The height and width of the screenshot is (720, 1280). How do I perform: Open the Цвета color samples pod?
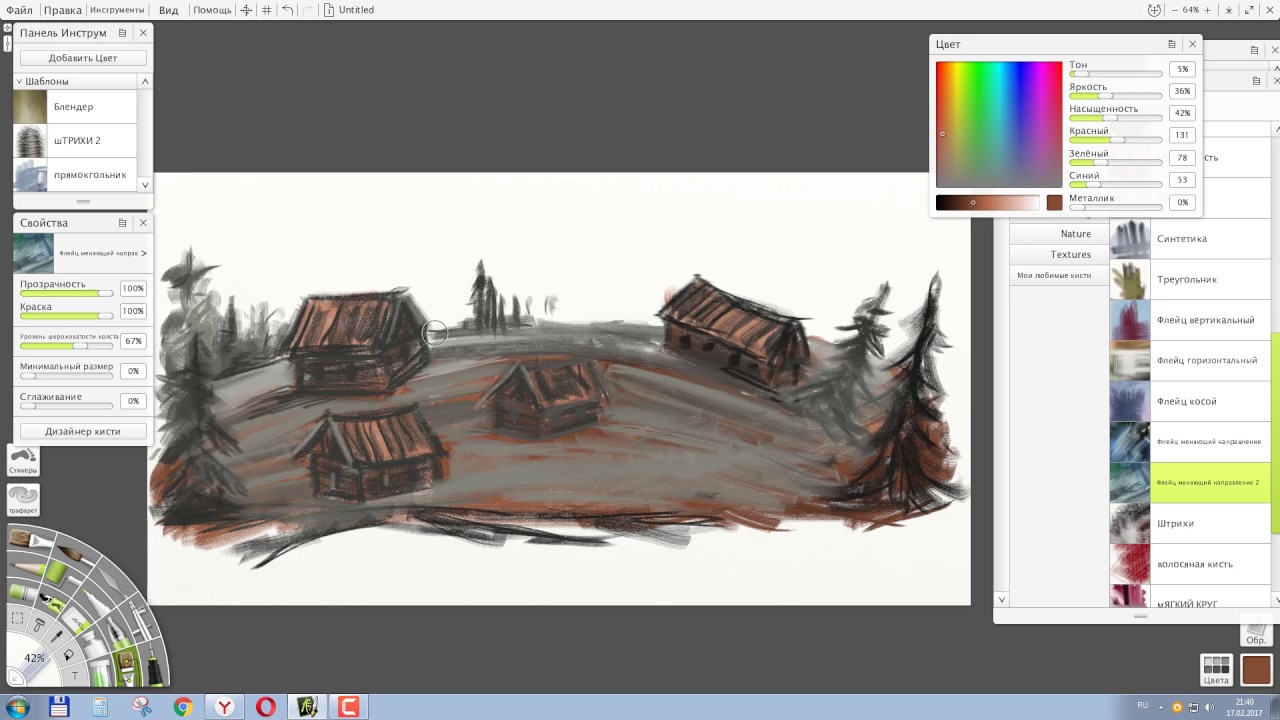tap(1216, 670)
